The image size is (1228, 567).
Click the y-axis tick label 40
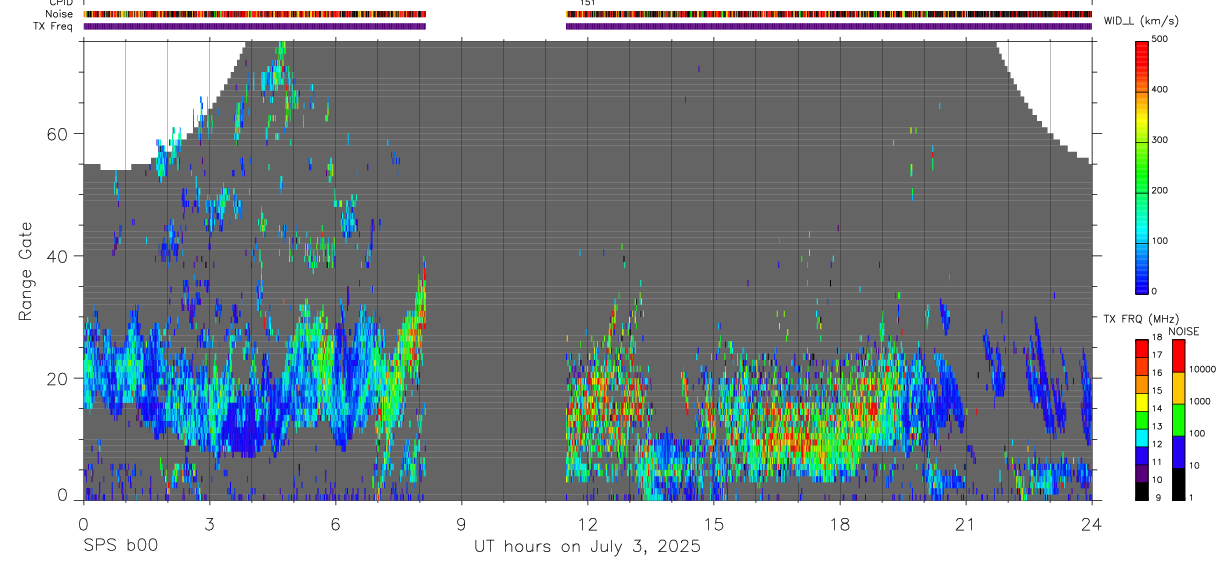coord(57,256)
